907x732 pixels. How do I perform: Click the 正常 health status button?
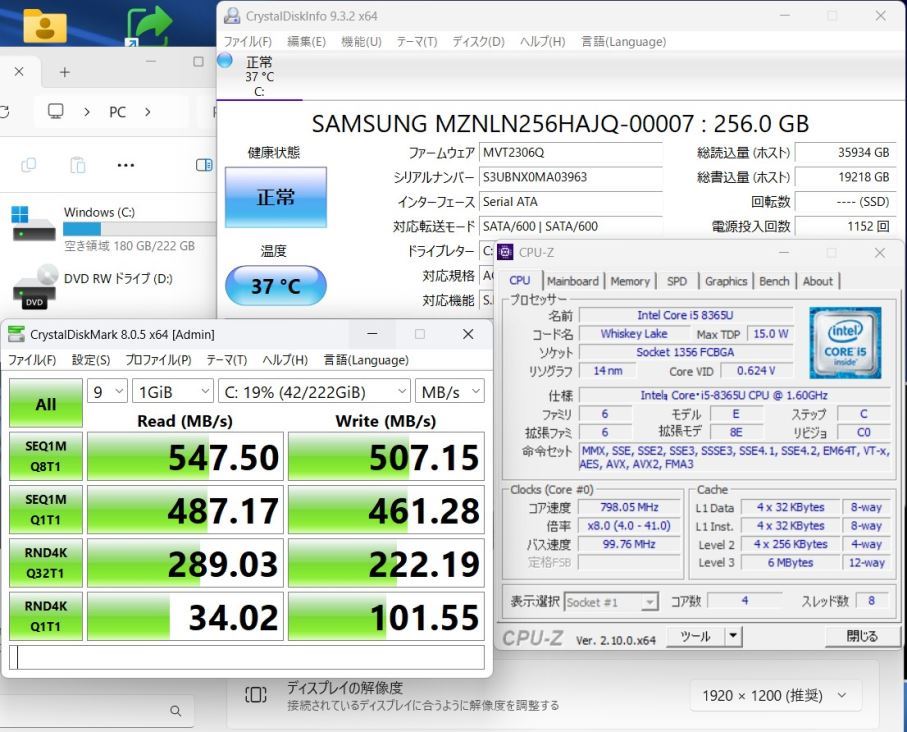click(x=276, y=197)
